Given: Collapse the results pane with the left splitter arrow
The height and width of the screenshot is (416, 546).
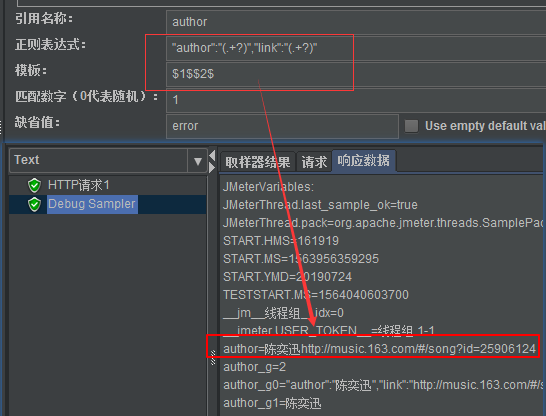Looking at the screenshot, I should point(212,155).
